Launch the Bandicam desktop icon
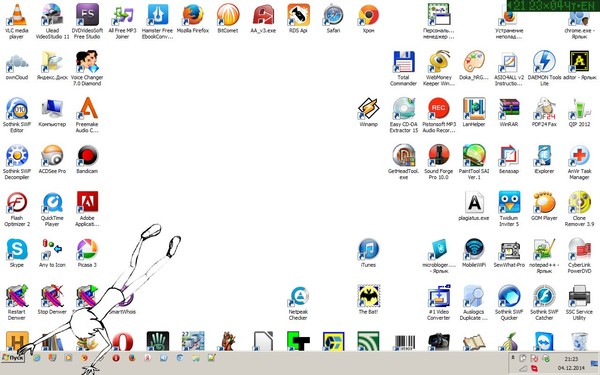600x375 pixels. pyautogui.click(x=87, y=159)
